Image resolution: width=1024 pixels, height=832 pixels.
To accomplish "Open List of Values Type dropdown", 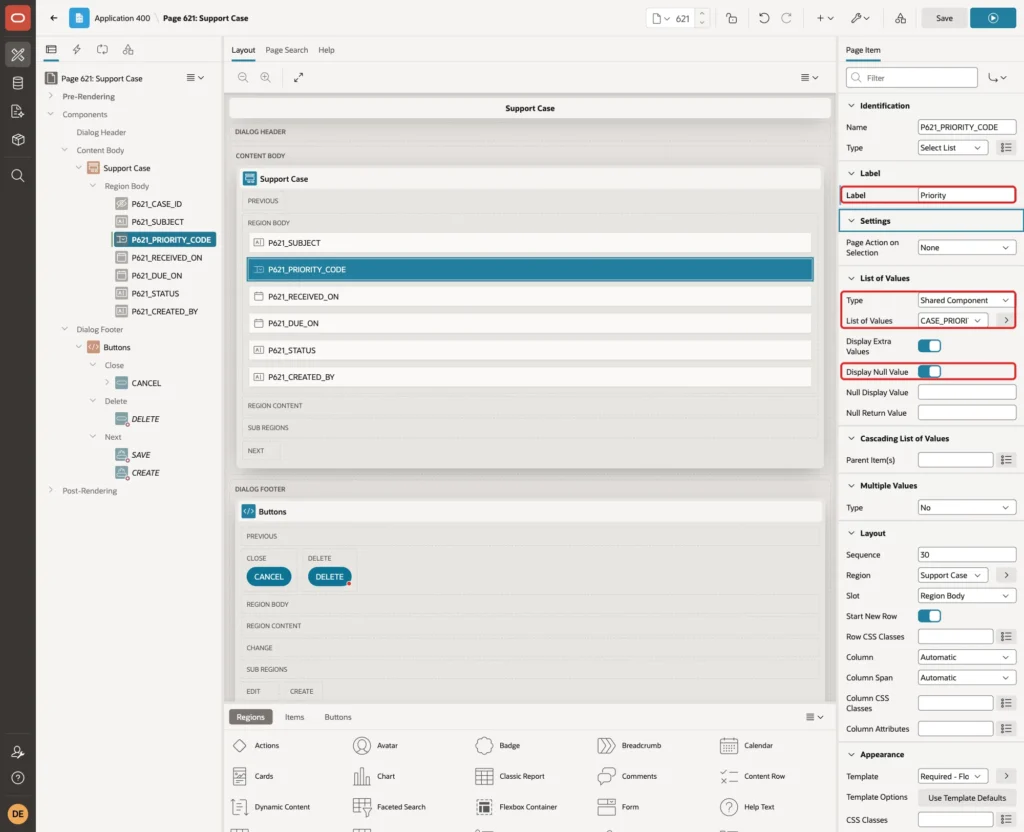I will pos(967,300).
